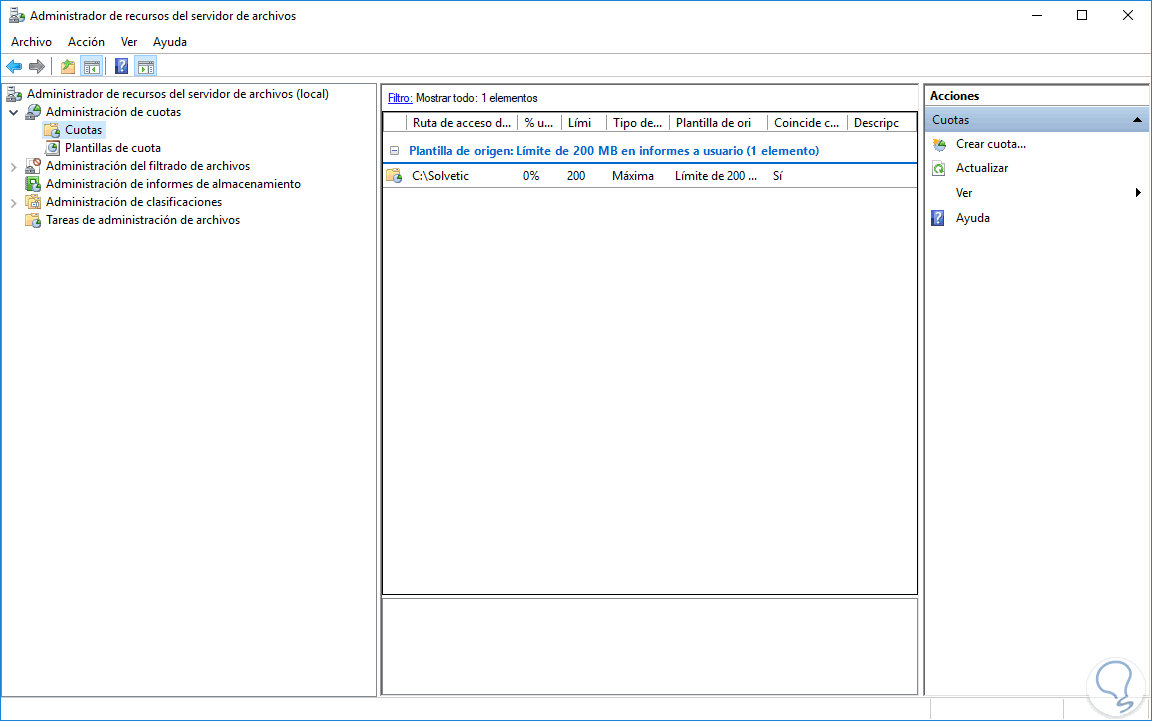
Task: Select Tareas de administración de archivos
Action: 143,220
